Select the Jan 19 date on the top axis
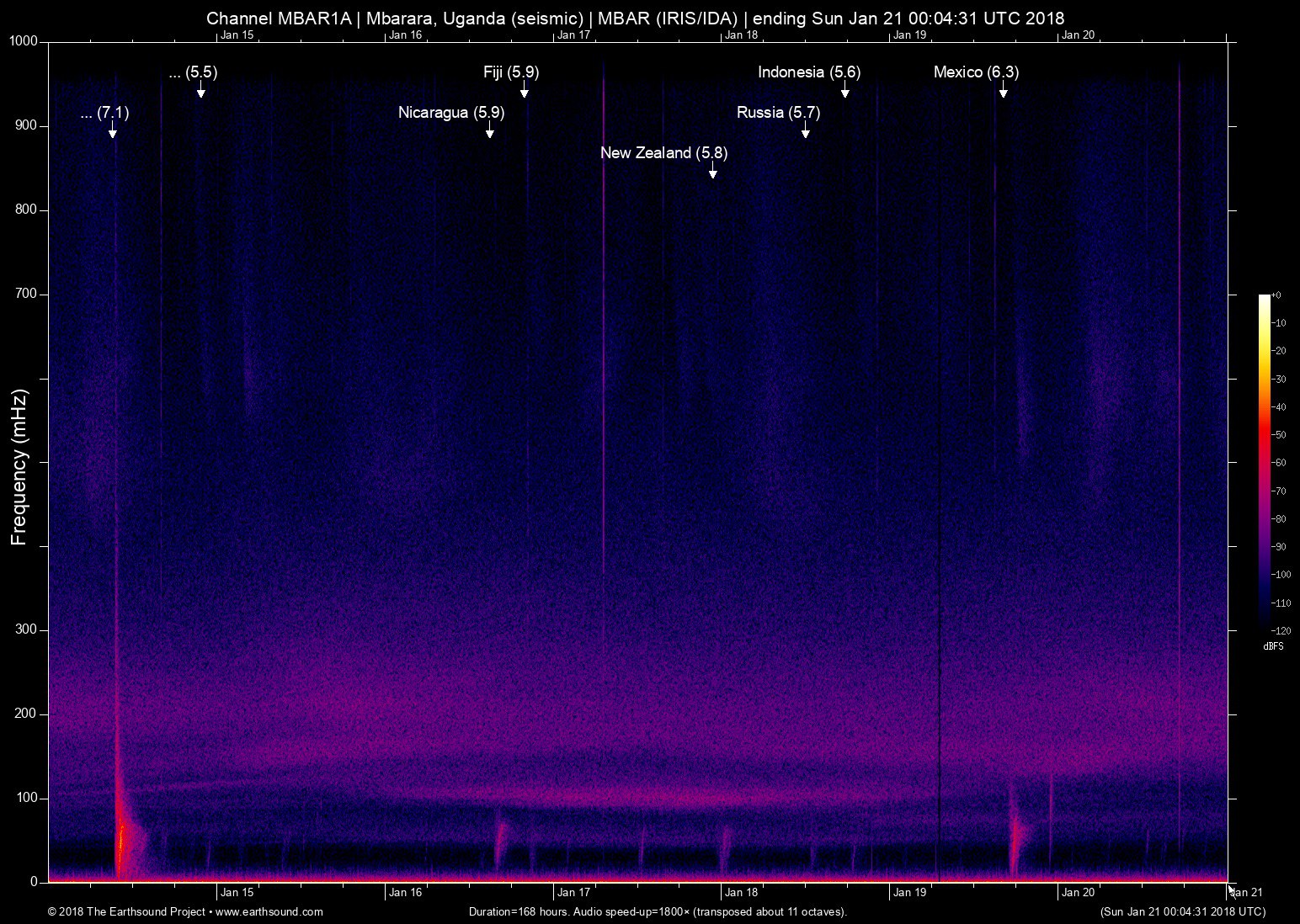Image resolution: width=1300 pixels, height=924 pixels. (909, 35)
